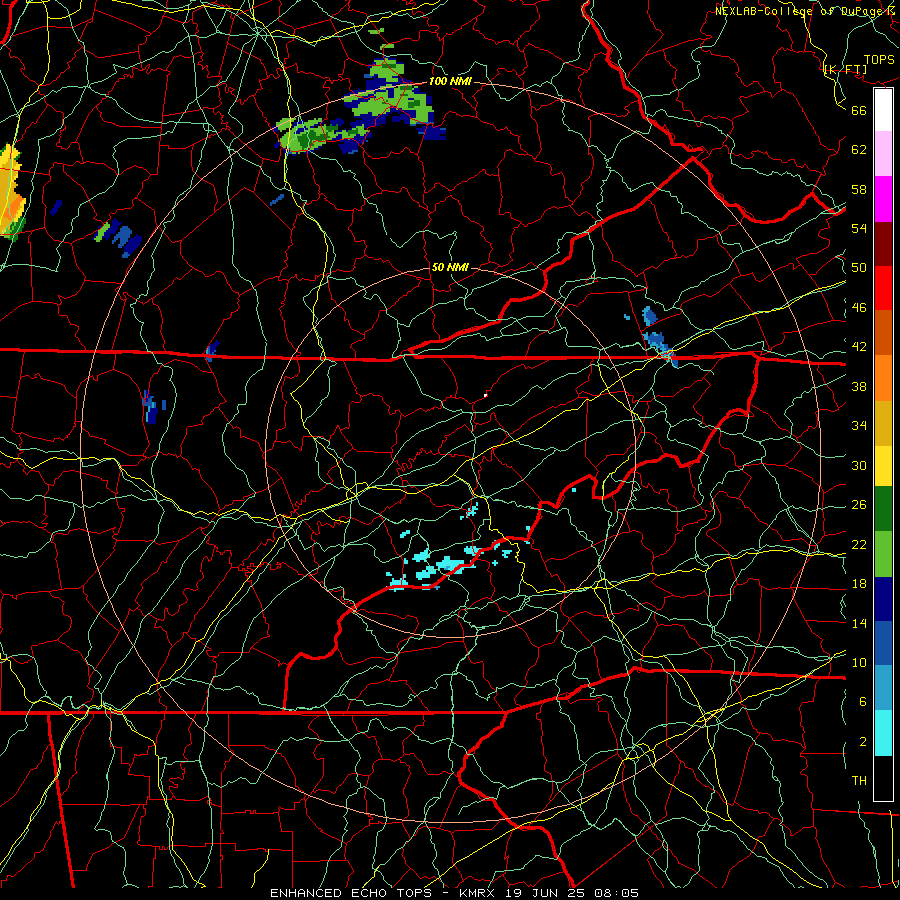Screen dimensions: 900x900
Task: Click the legend value "30"
Action: (x=859, y=465)
